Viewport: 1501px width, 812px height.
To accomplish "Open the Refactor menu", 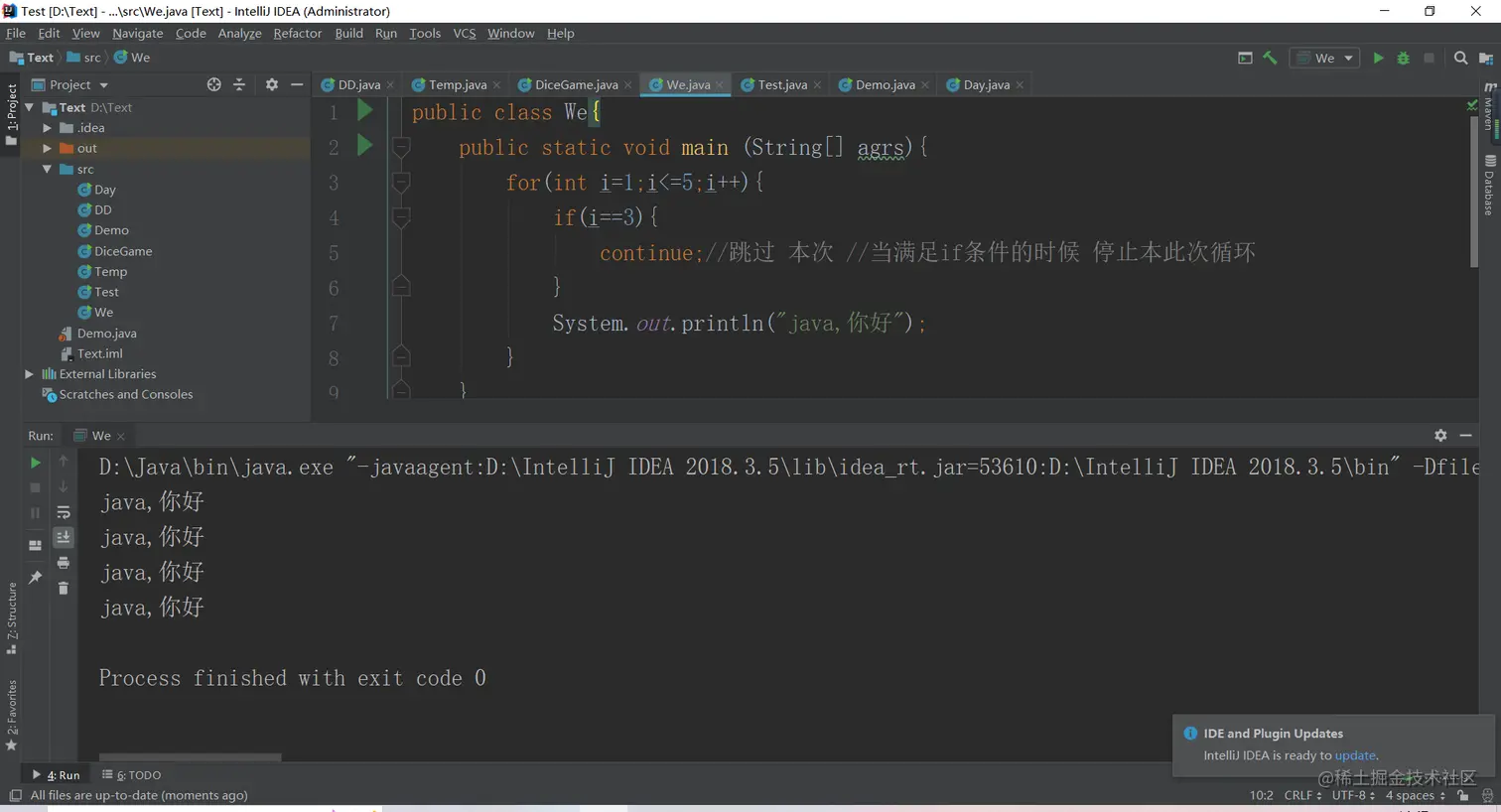I will coord(298,34).
